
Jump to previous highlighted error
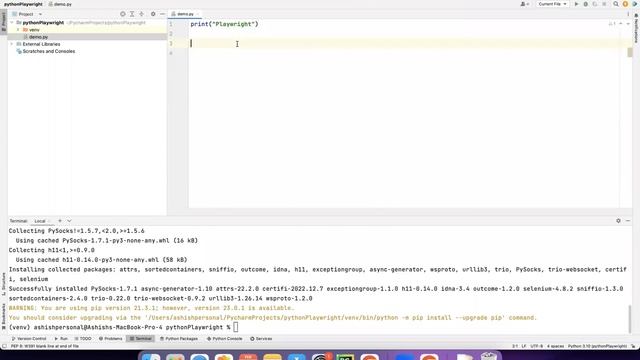(620, 24)
